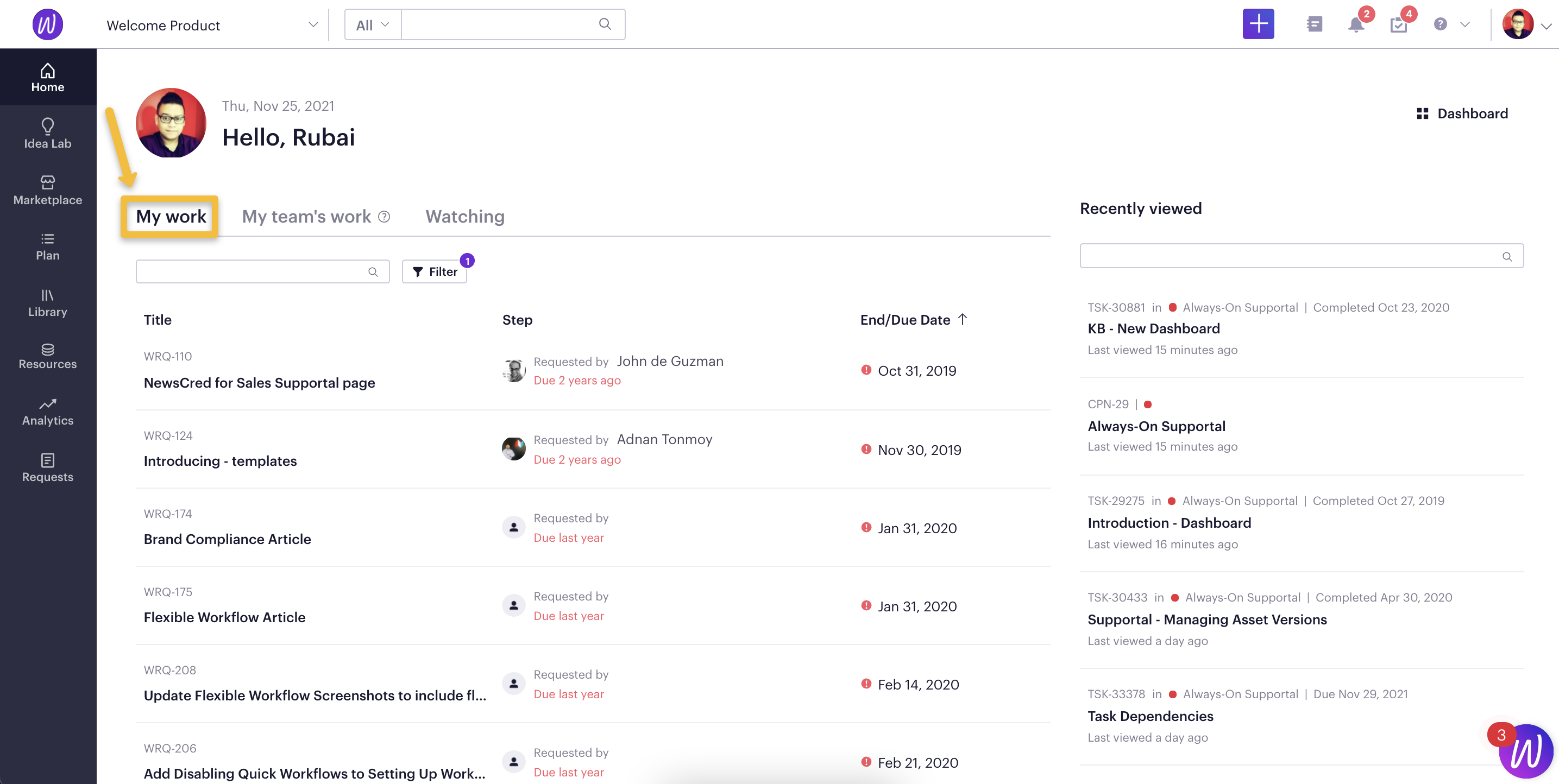Open the user profile menu chevron
The width and height of the screenshot is (1559, 784).
pyautogui.click(x=1545, y=26)
